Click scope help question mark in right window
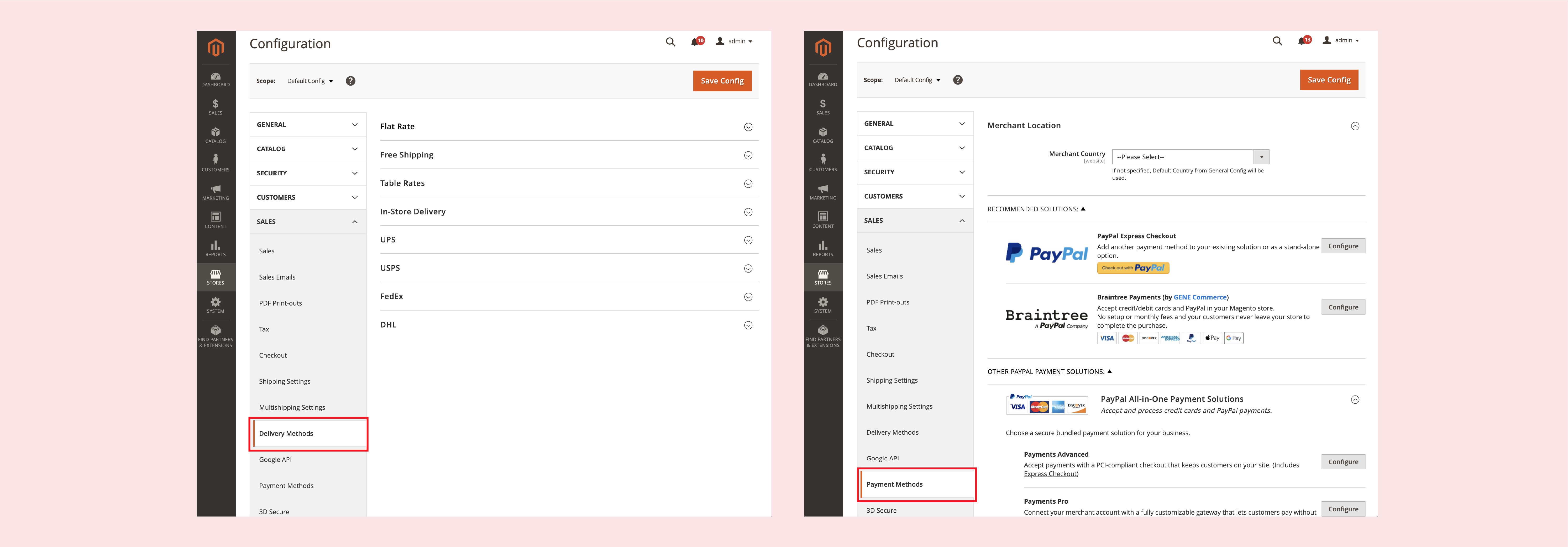 tap(958, 80)
